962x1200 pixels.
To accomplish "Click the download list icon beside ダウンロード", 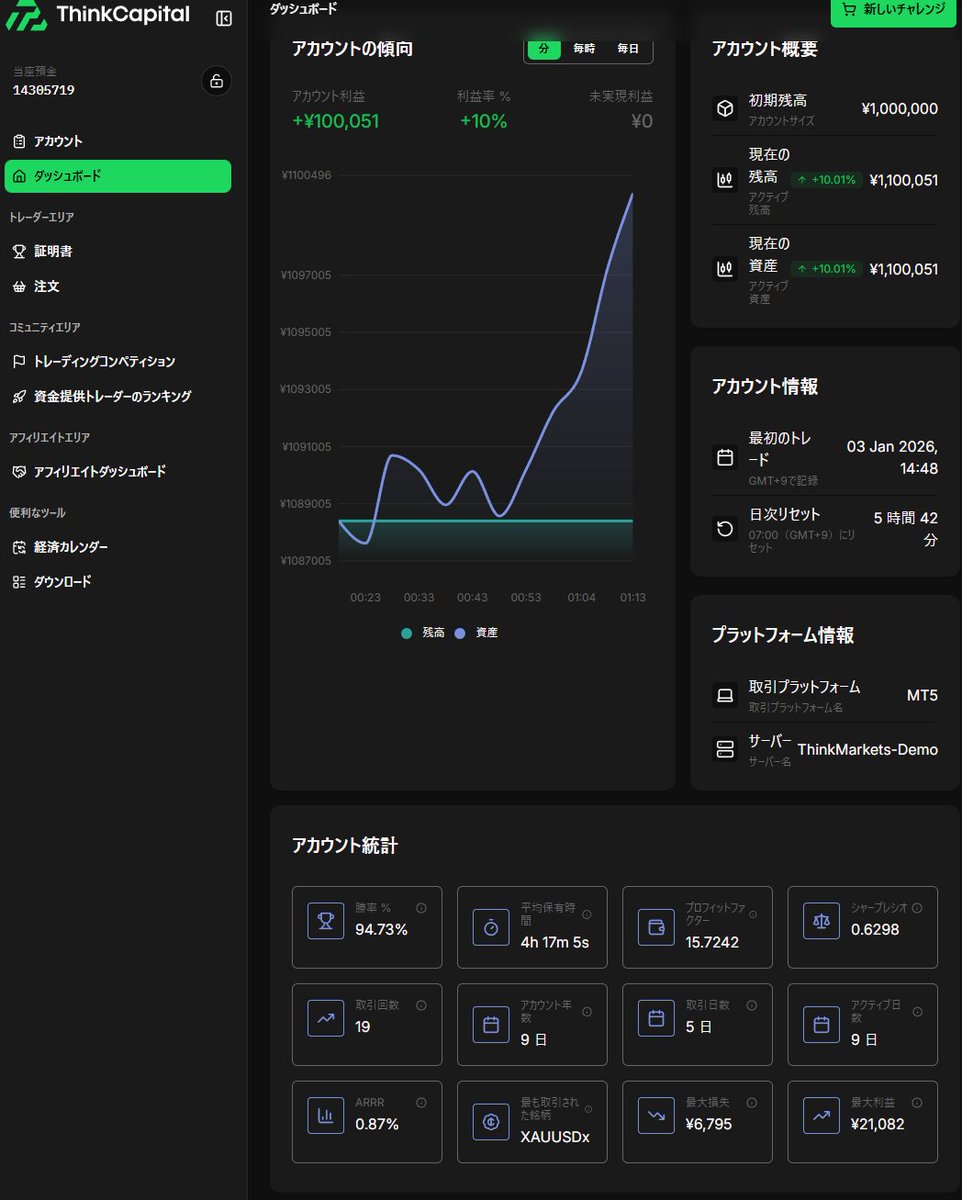I will click(19, 581).
